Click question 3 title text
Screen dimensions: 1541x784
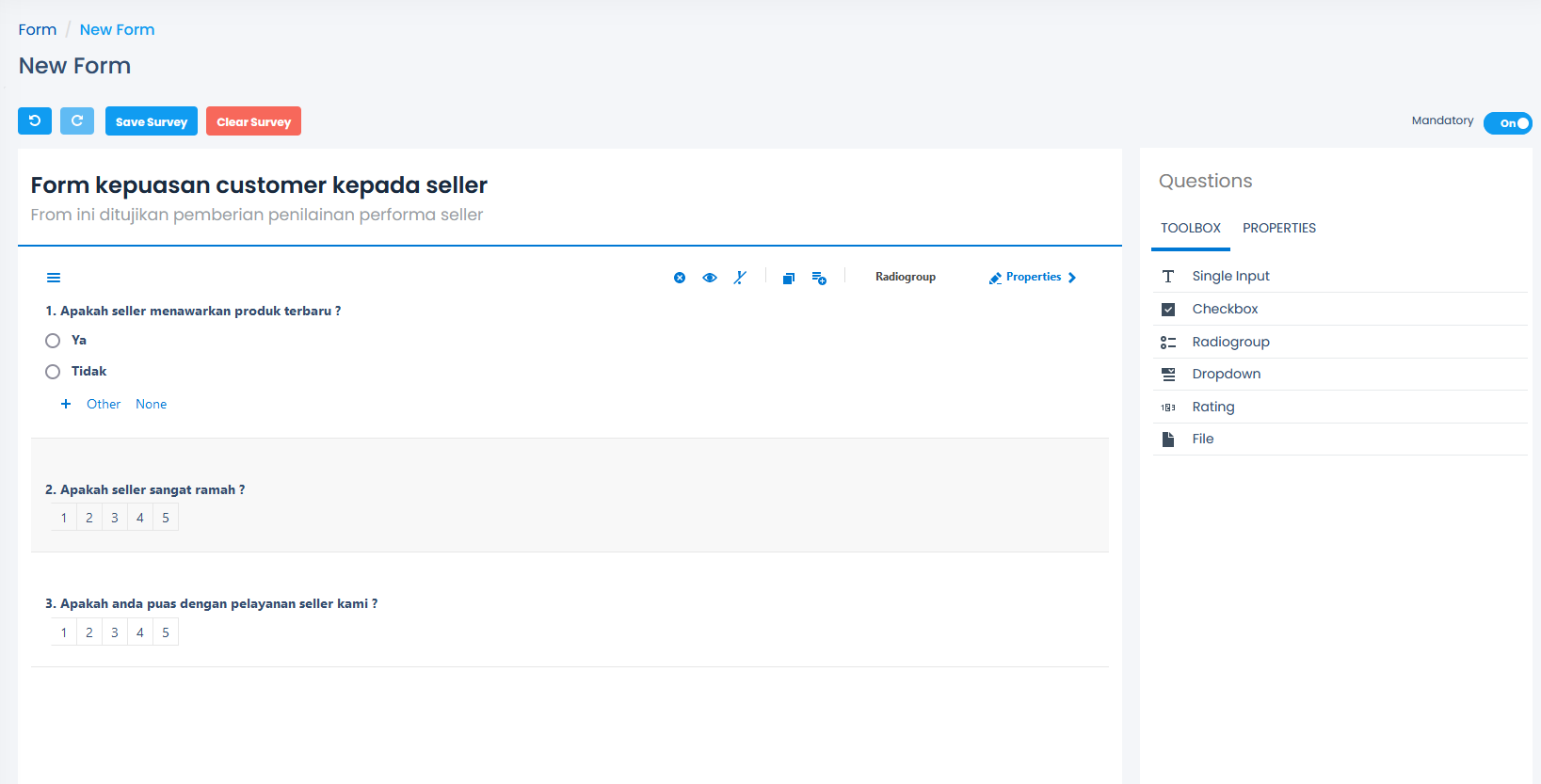tap(212, 603)
